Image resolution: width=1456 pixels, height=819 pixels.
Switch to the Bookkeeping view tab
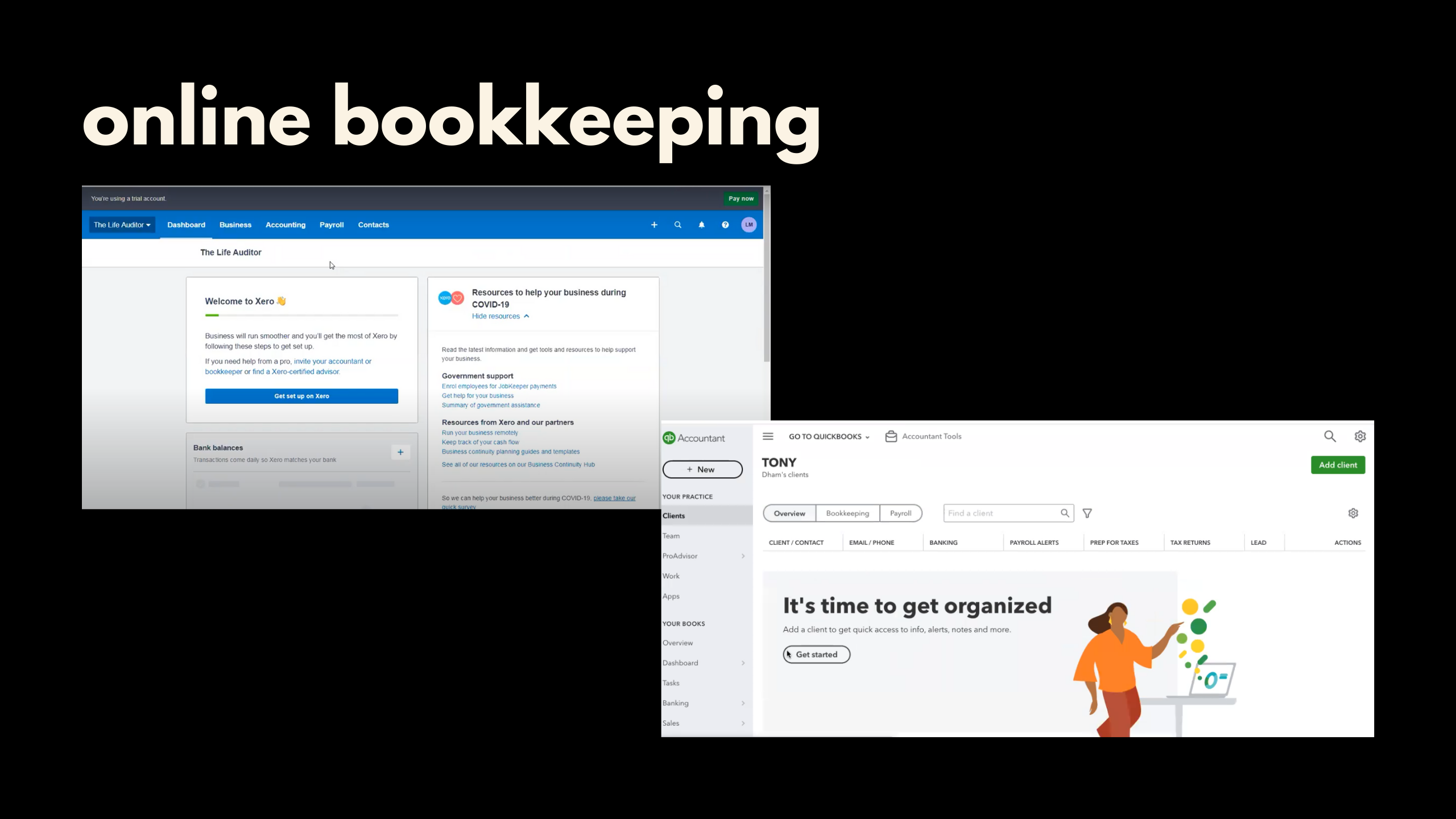(x=847, y=513)
